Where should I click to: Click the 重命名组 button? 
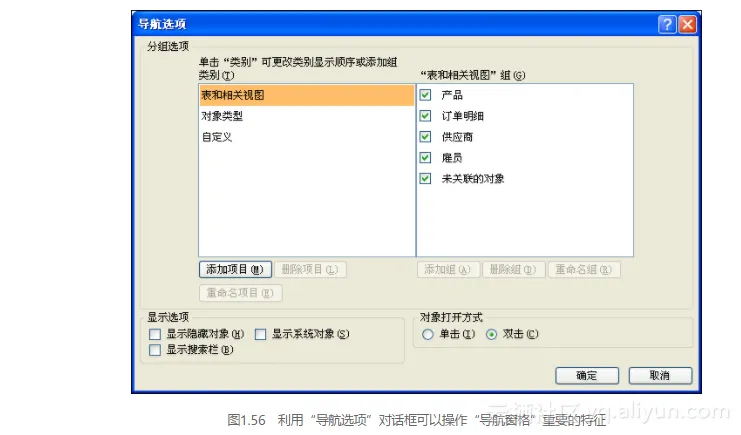click(x=584, y=270)
